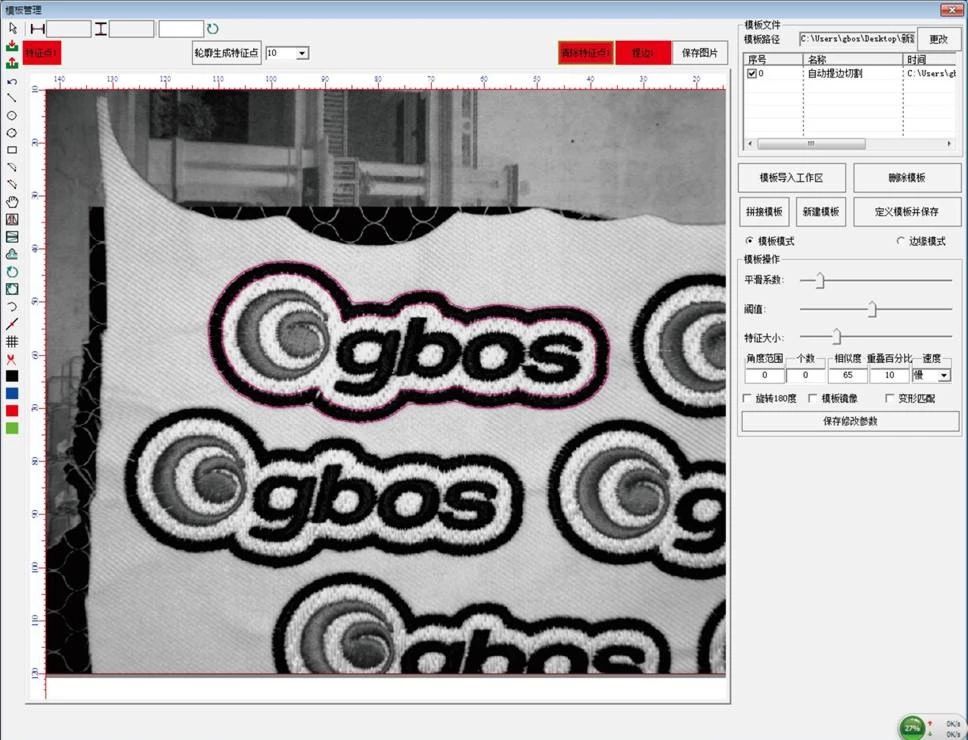Click 定义模板并保存 button
968x740 pixels.
[x=907, y=212]
